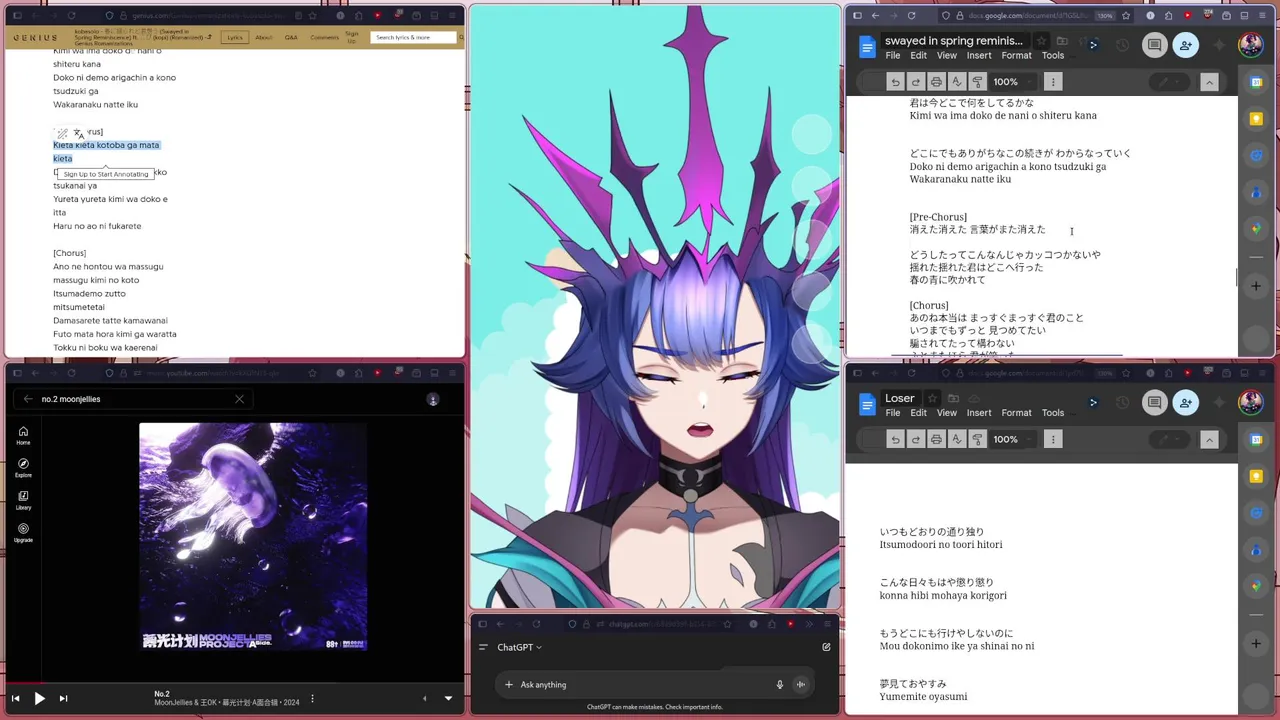Start a new ChatGPT chat

coord(826,647)
